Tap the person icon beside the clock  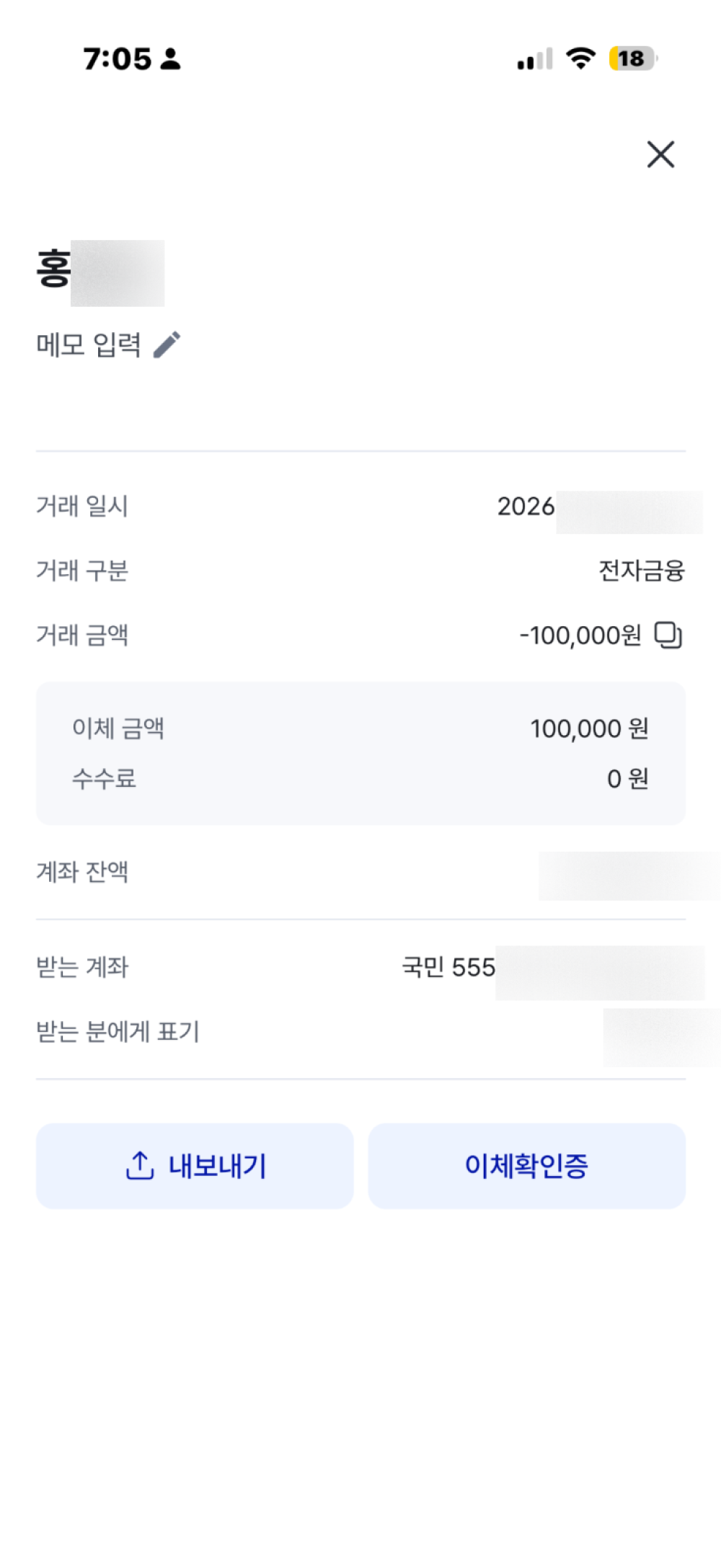pyautogui.click(x=171, y=58)
